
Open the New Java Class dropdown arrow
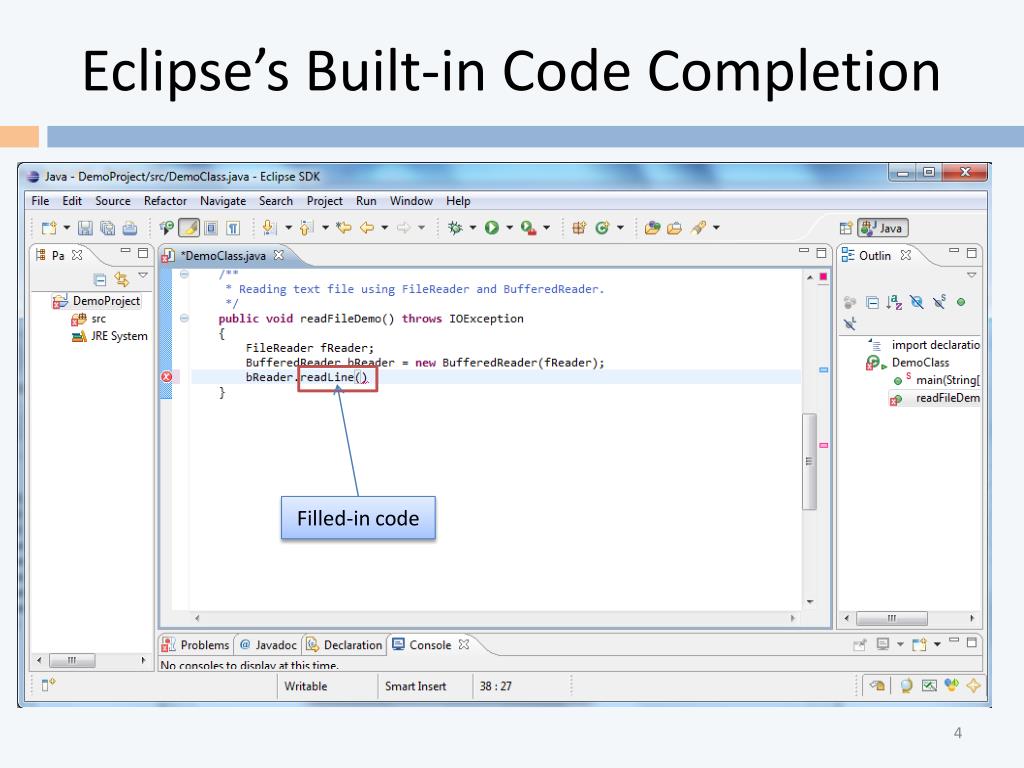pyautogui.click(x=620, y=228)
